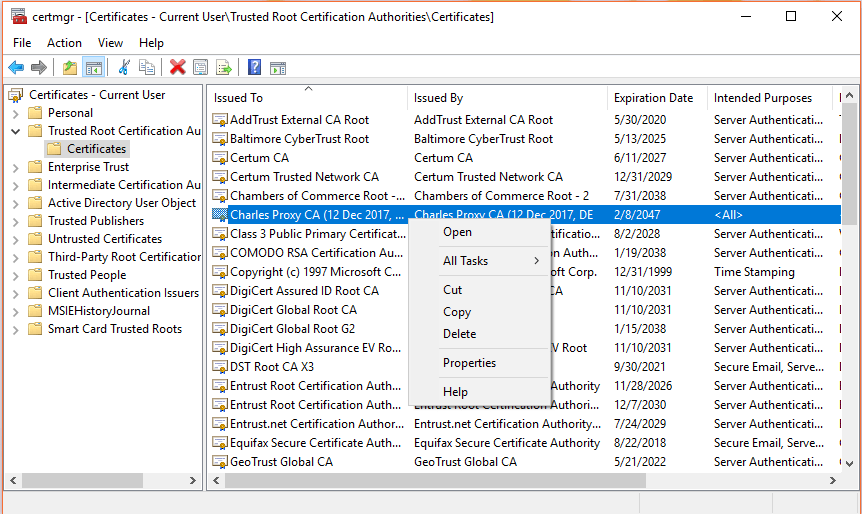Expand the Intermediate Certification Authorities node

pos(15,186)
